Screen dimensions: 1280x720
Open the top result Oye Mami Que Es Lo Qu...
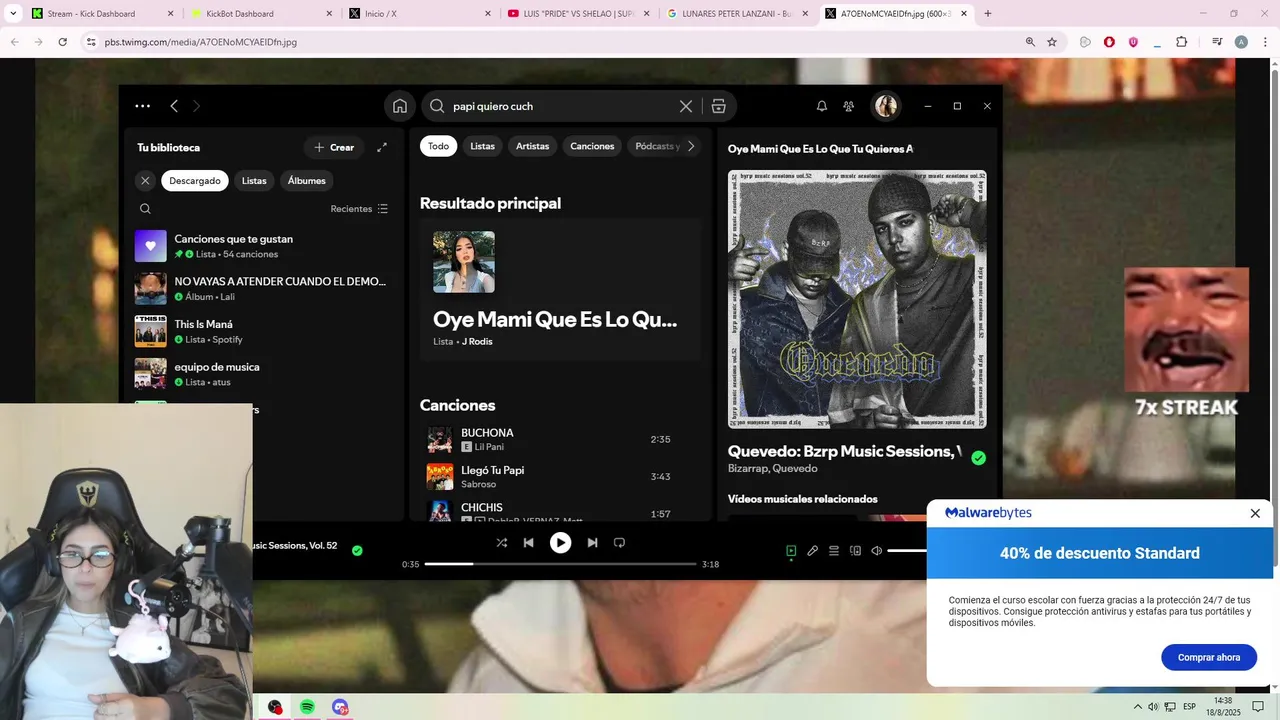pos(561,289)
